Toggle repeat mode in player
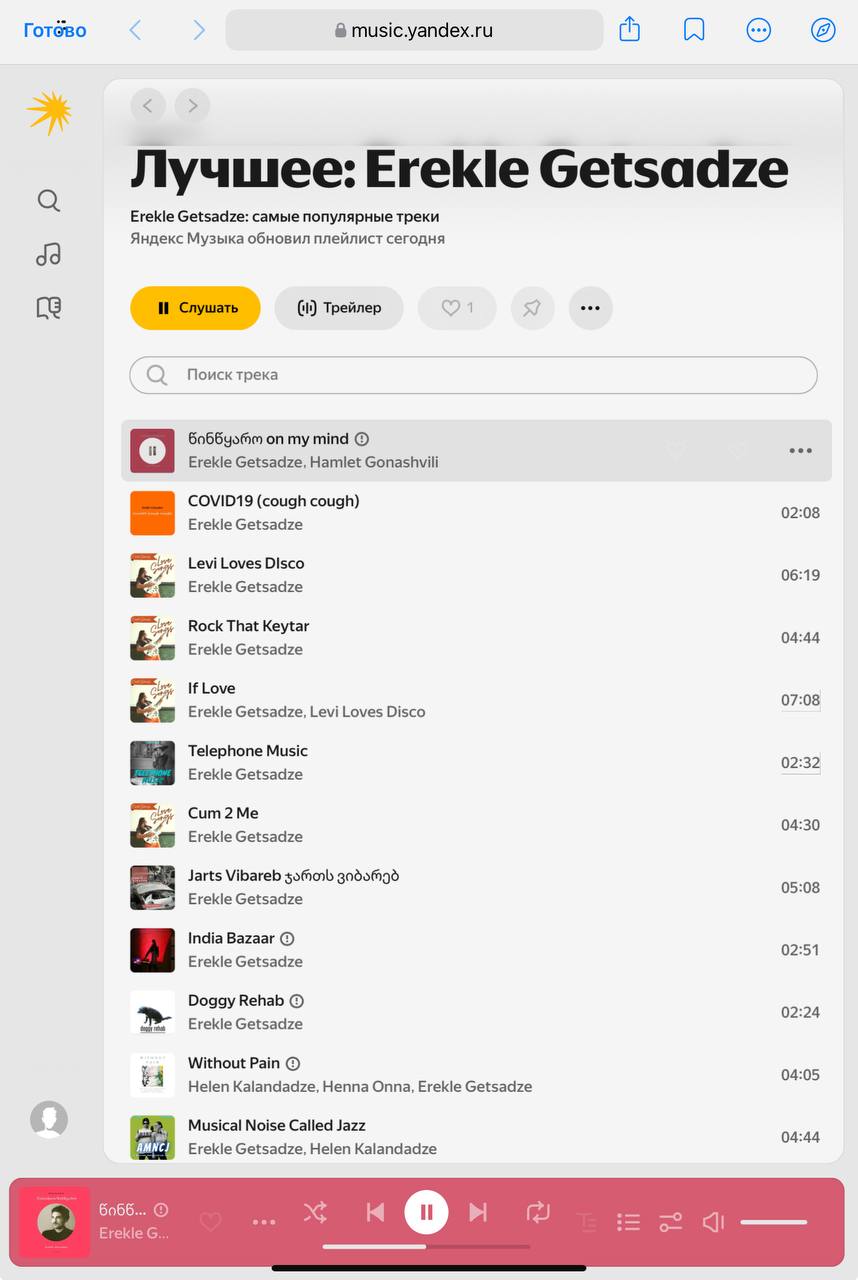858x1280 pixels. pos(538,1213)
